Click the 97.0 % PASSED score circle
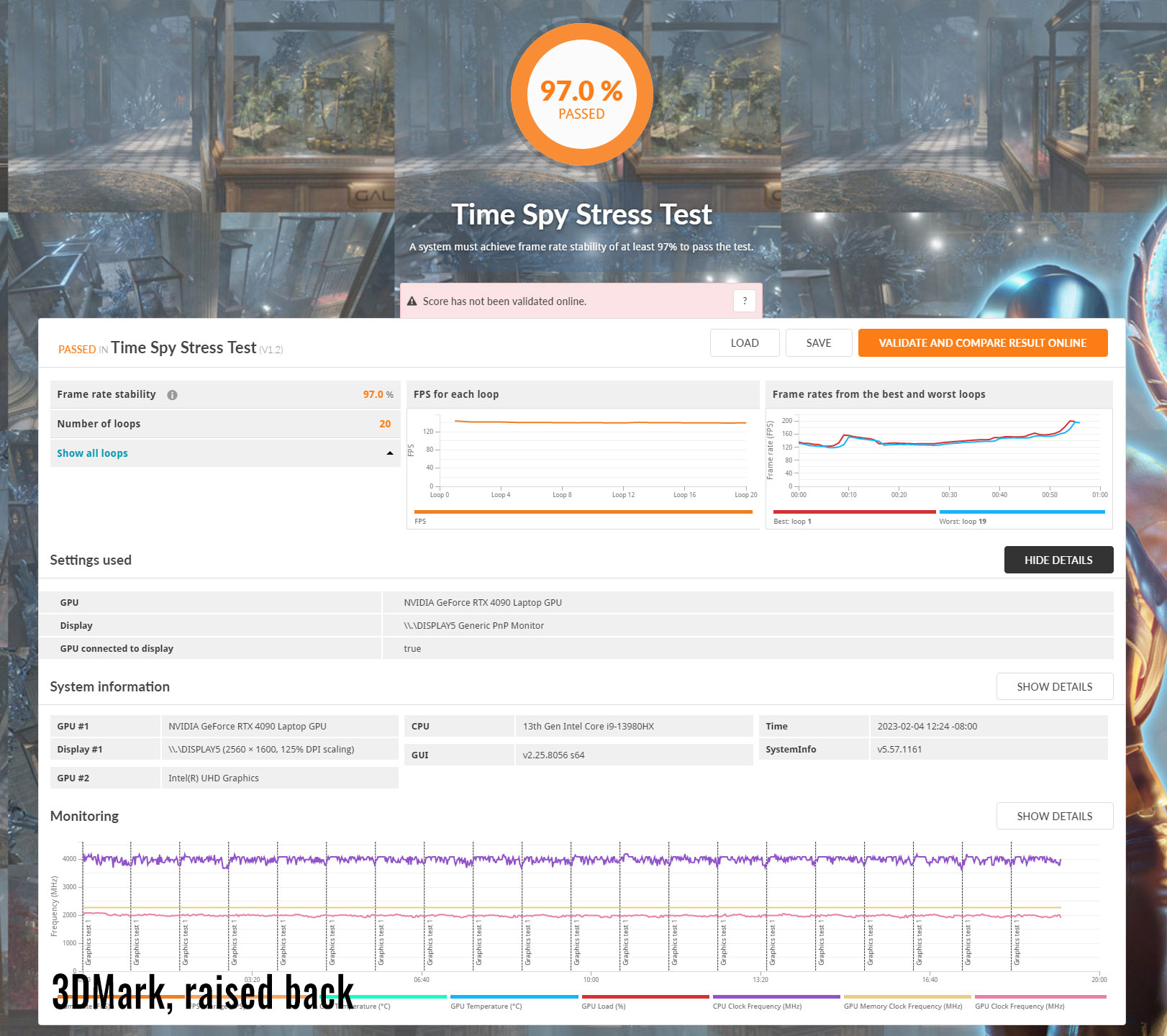The height and width of the screenshot is (1036, 1167). point(582,94)
